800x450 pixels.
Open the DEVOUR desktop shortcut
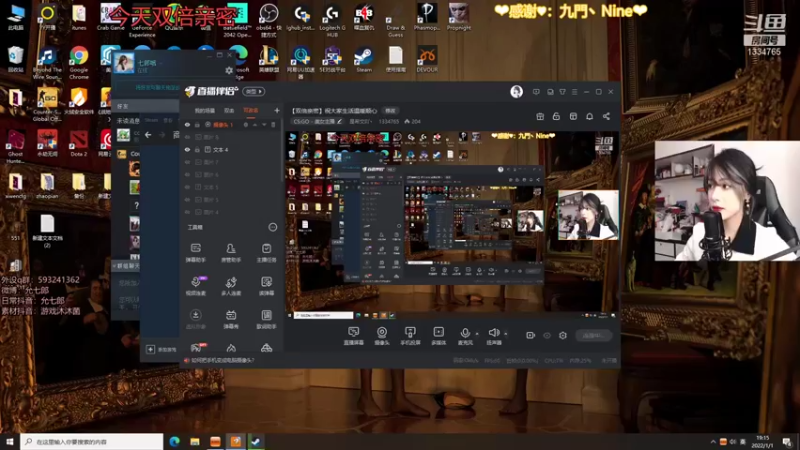427,59
